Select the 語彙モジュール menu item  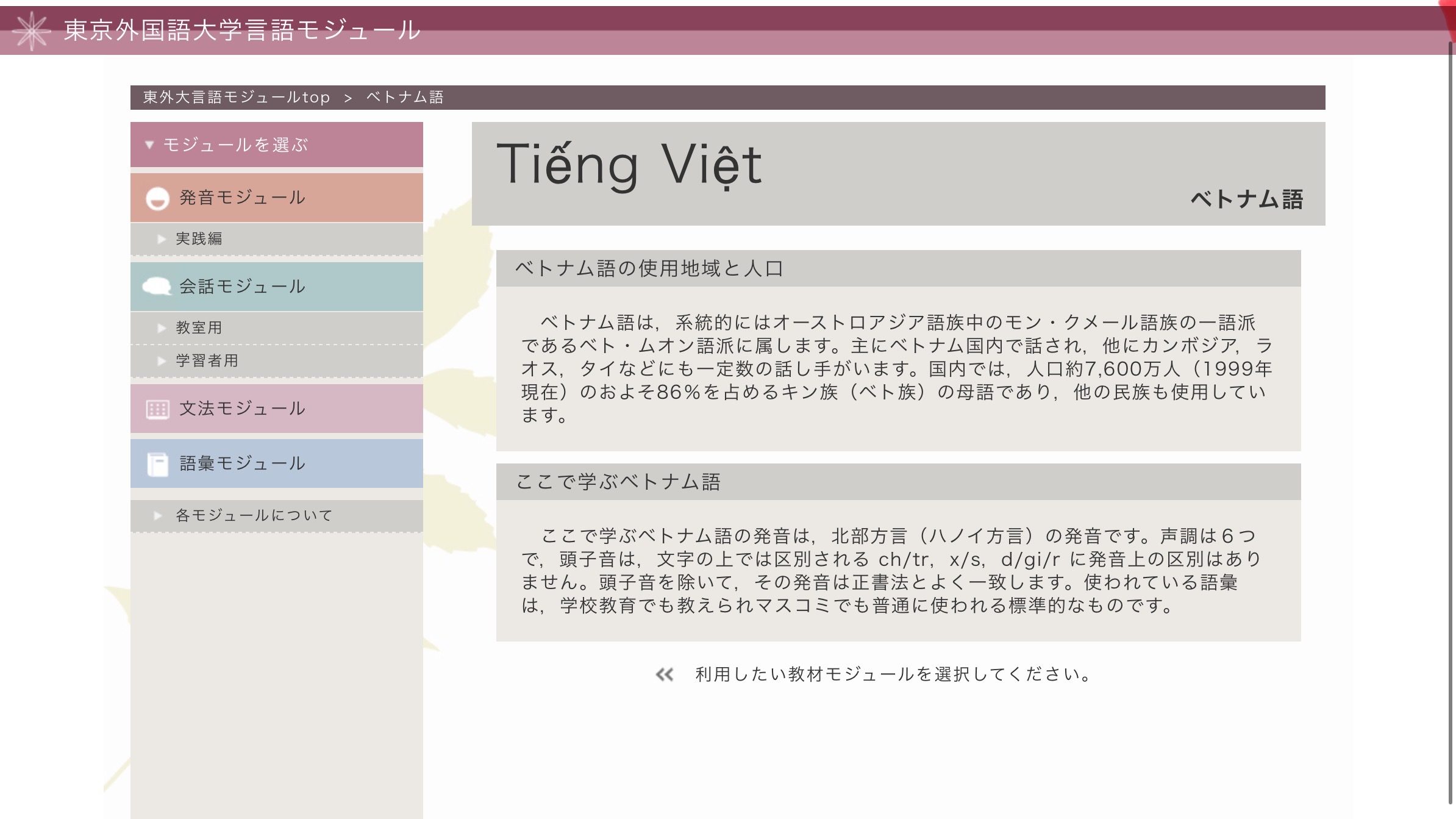(242, 463)
